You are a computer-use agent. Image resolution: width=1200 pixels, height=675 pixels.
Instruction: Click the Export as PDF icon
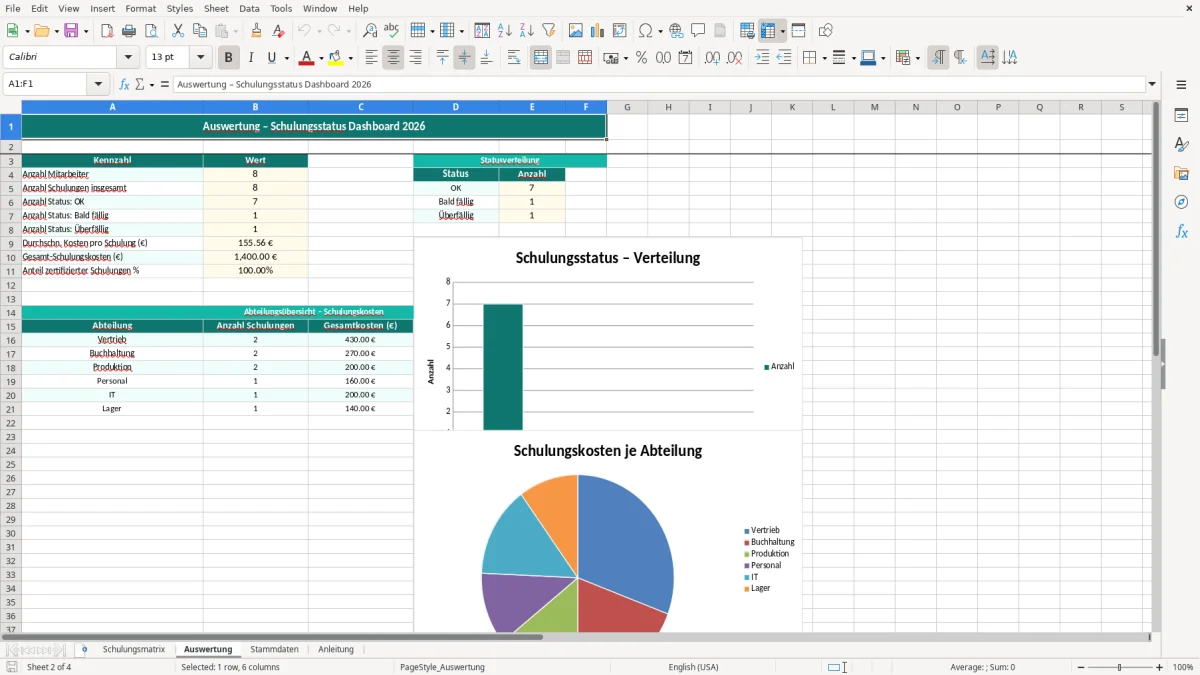107,31
